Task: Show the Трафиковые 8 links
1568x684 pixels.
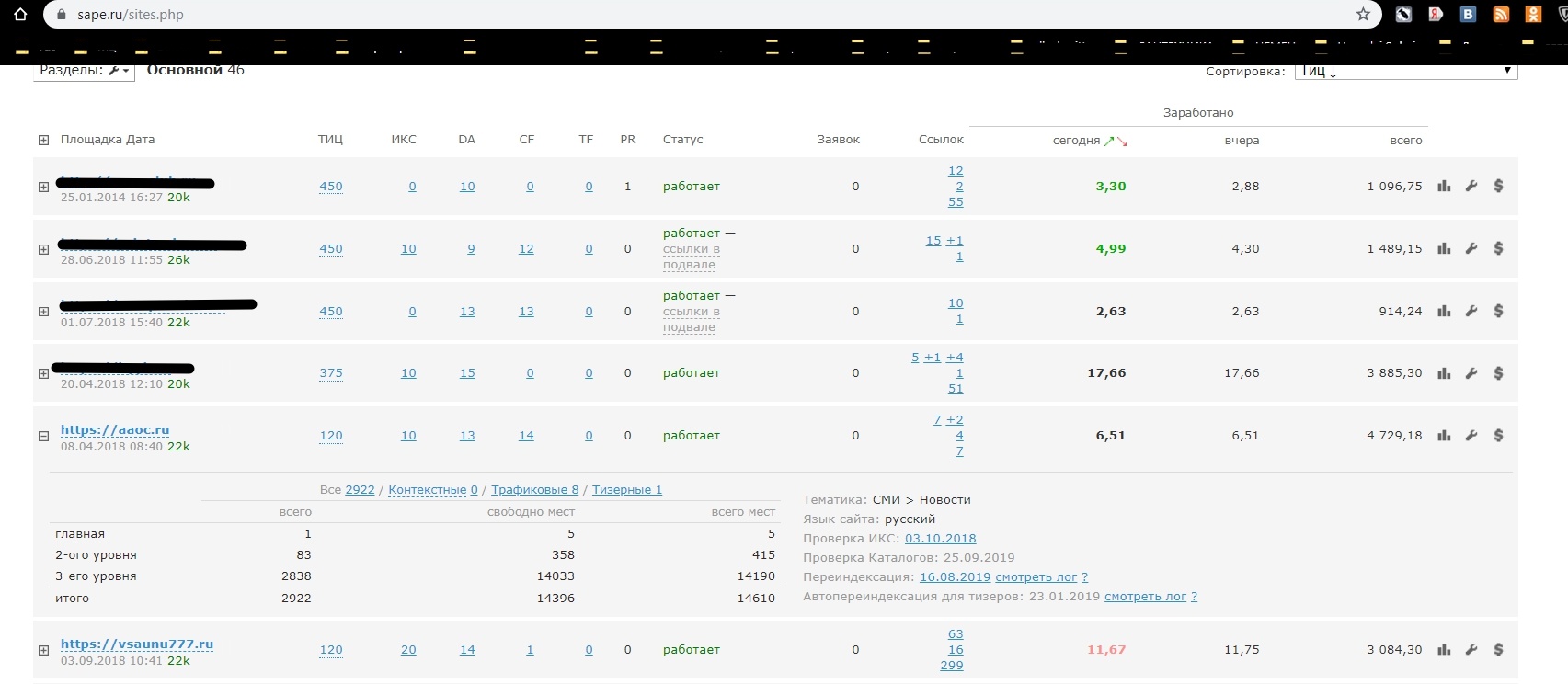Action: pos(535,490)
